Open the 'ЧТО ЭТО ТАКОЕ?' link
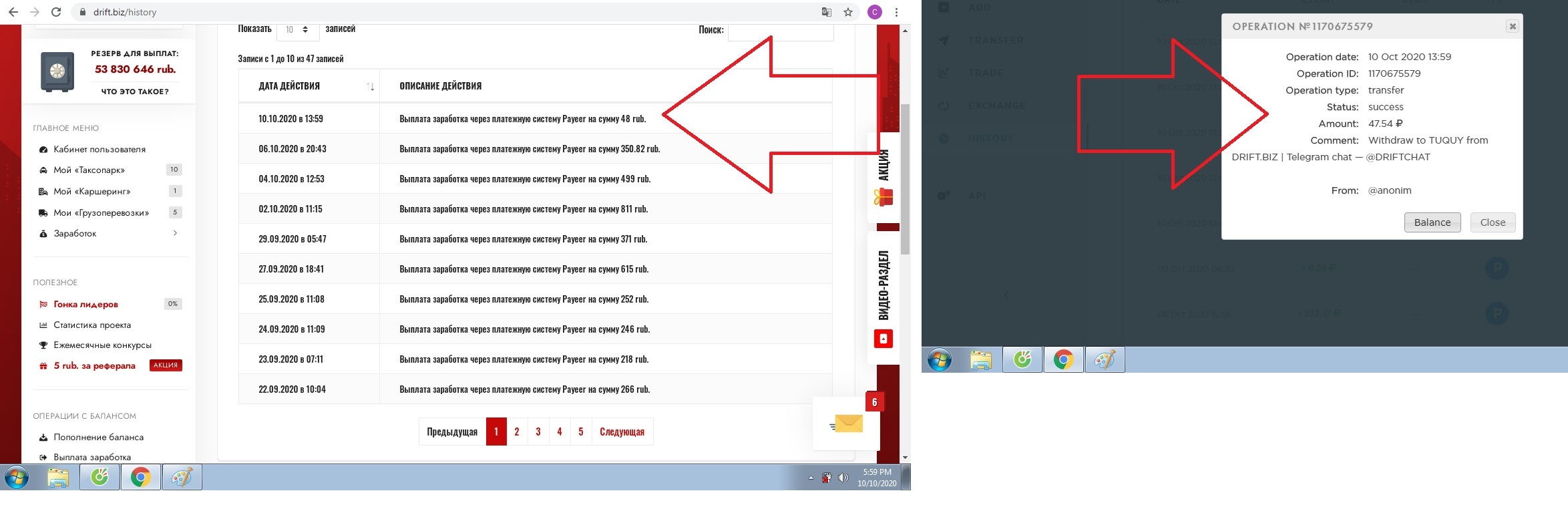This screenshot has width=1568, height=513. pyautogui.click(x=135, y=92)
